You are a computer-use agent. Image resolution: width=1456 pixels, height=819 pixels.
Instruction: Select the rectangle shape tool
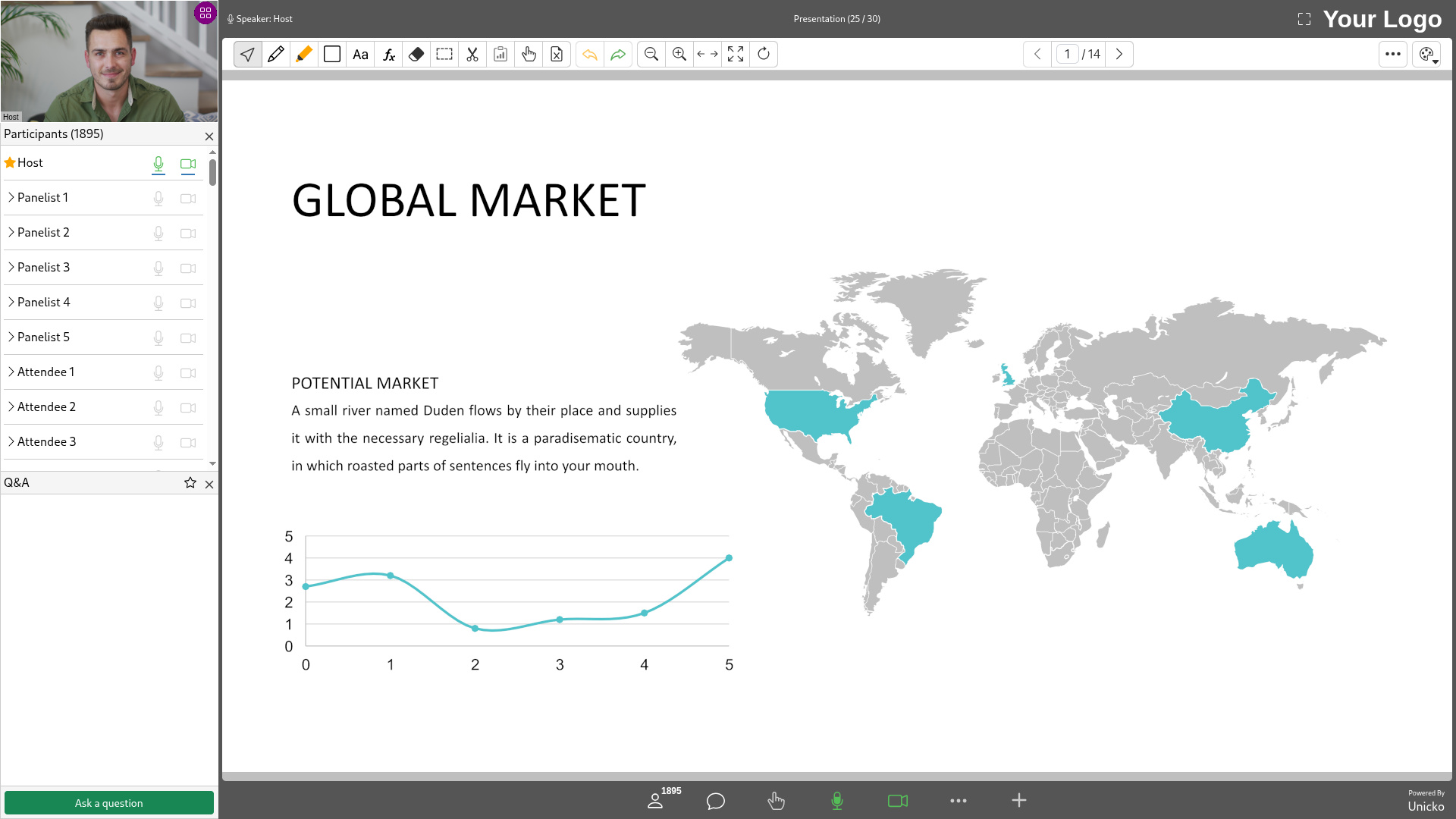[x=332, y=54]
